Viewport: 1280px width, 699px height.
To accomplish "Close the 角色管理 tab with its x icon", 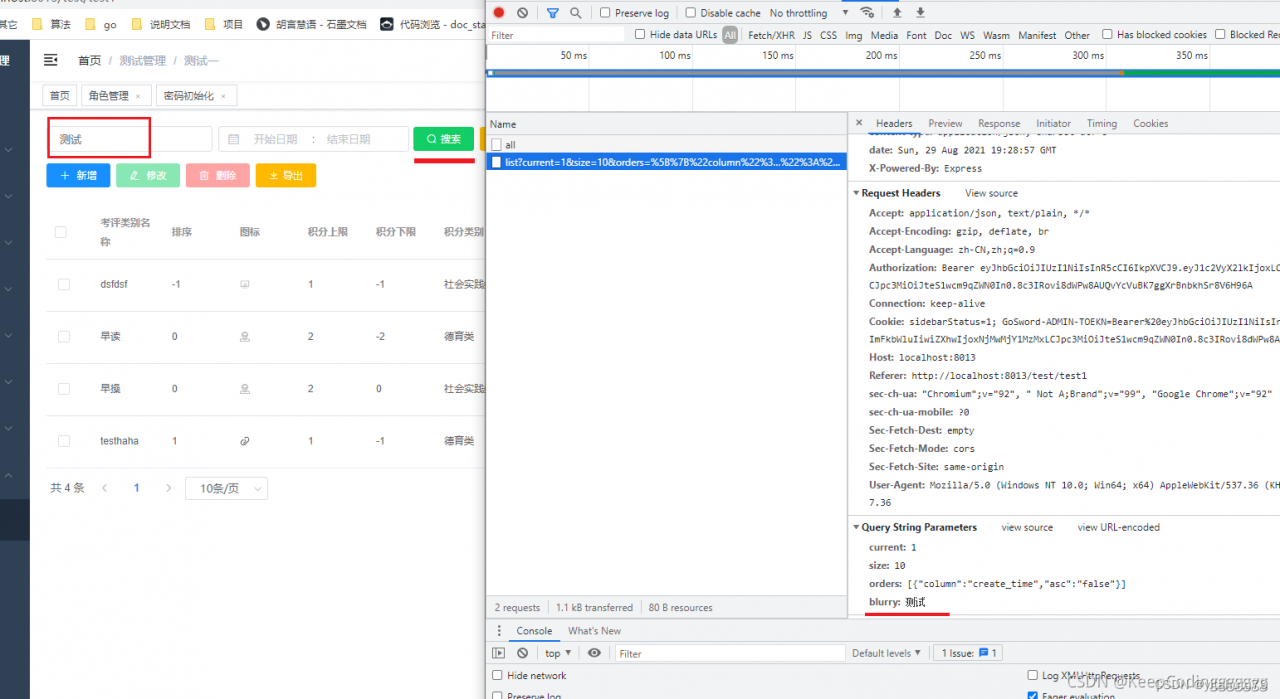I will [138, 96].
